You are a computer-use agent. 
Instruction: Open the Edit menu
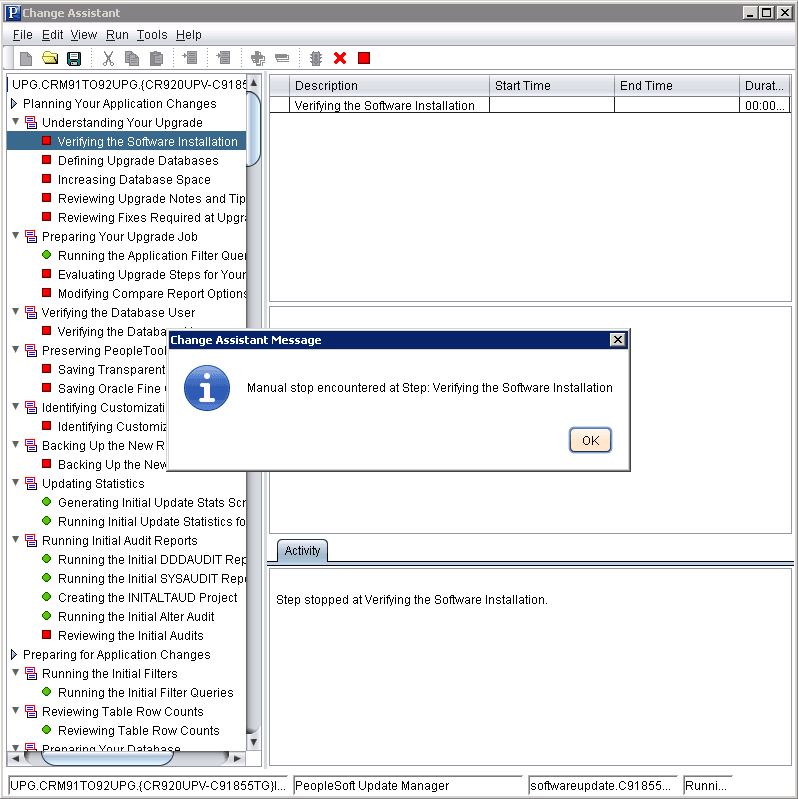pyautogui.click(x=52, y=35)
